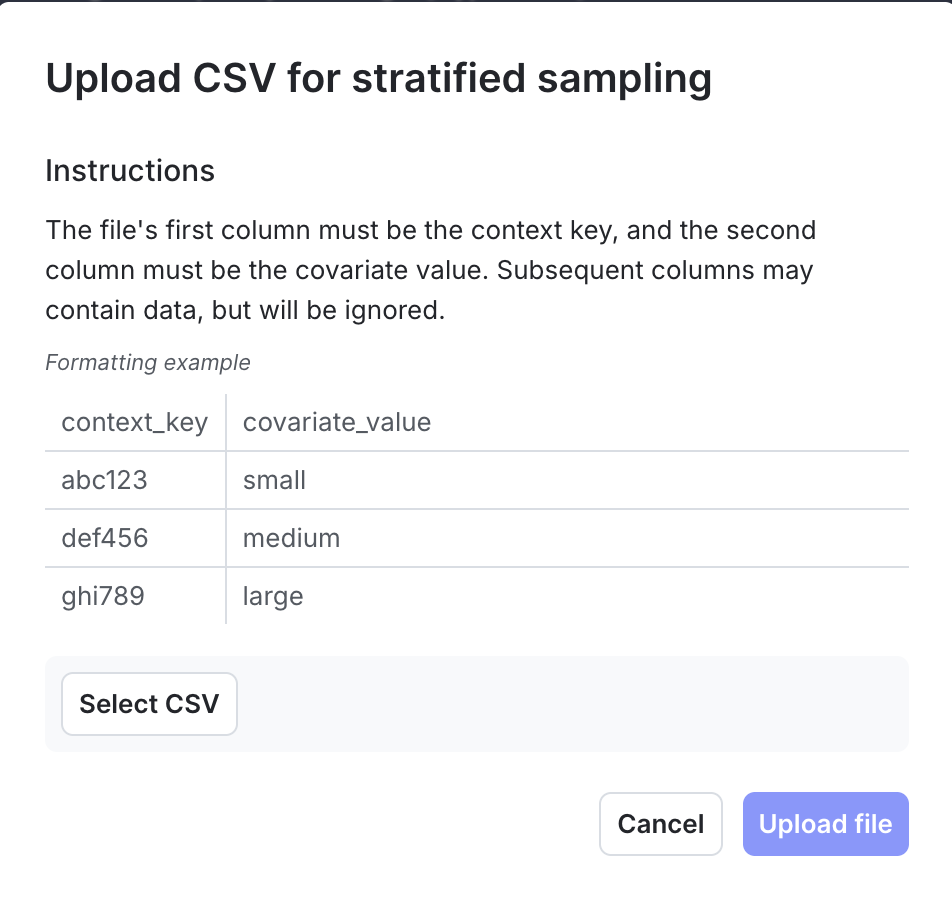Select the covariate_value column header
952x898 pixels.
335,422
